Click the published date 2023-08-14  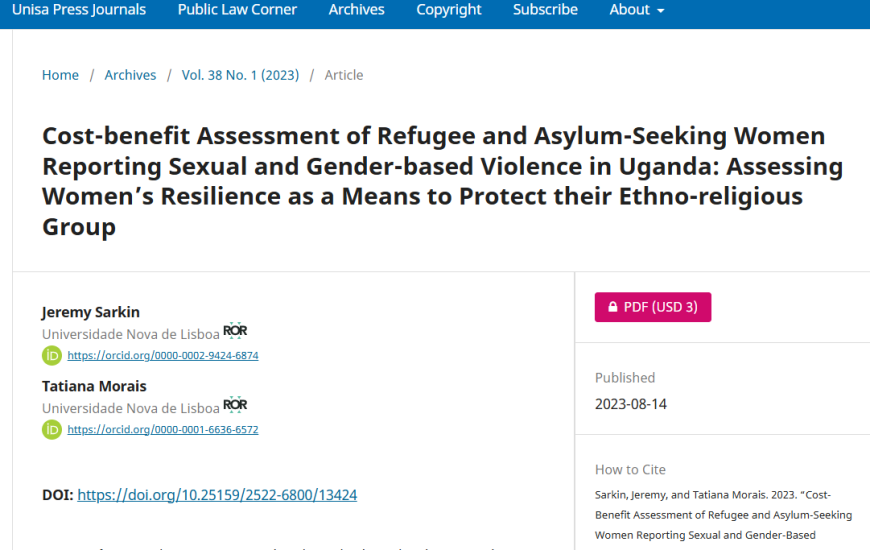(631, 404)
